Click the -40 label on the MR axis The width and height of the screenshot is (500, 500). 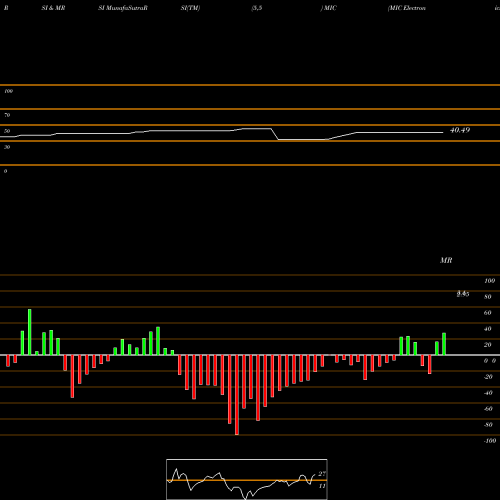coord(488,393)
